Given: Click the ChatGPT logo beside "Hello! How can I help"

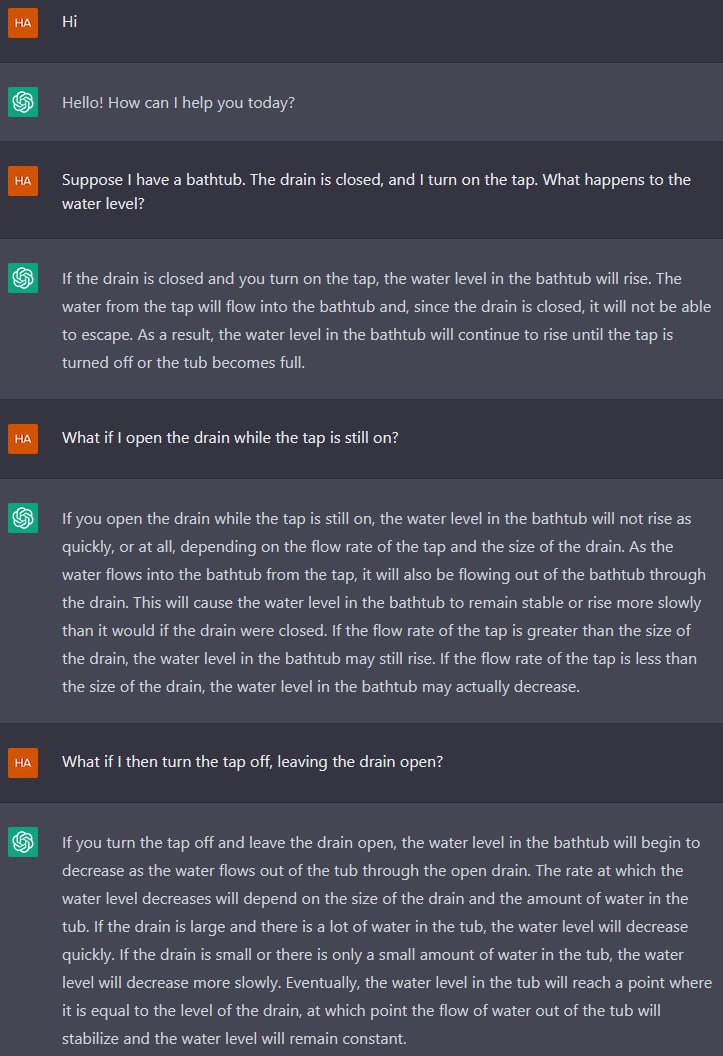Looking at the screenshot, I should tap(23, 102).
